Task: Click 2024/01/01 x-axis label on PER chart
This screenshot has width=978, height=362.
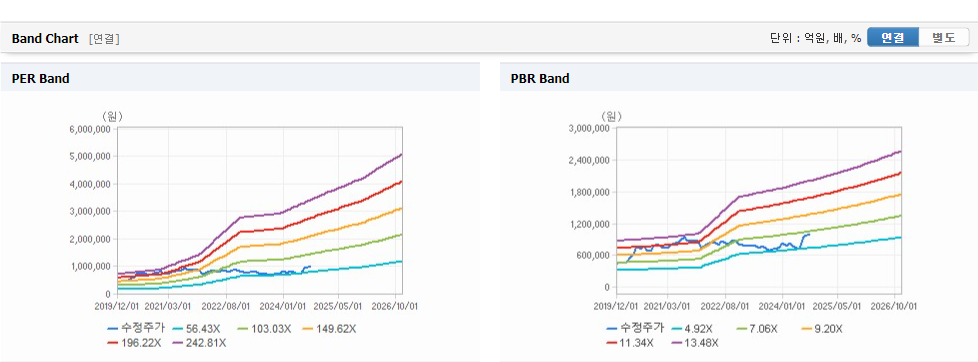Action: (283, 306)
